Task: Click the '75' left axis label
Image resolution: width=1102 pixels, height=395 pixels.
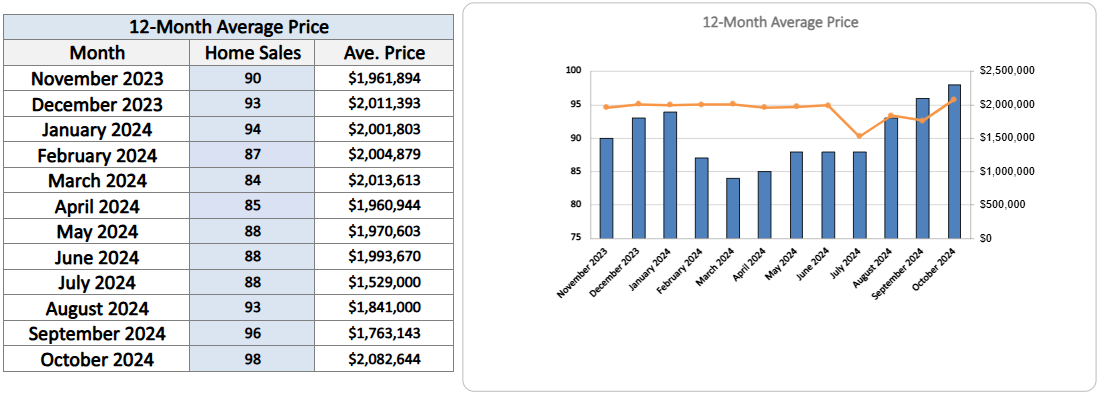Action: (576, 238)
